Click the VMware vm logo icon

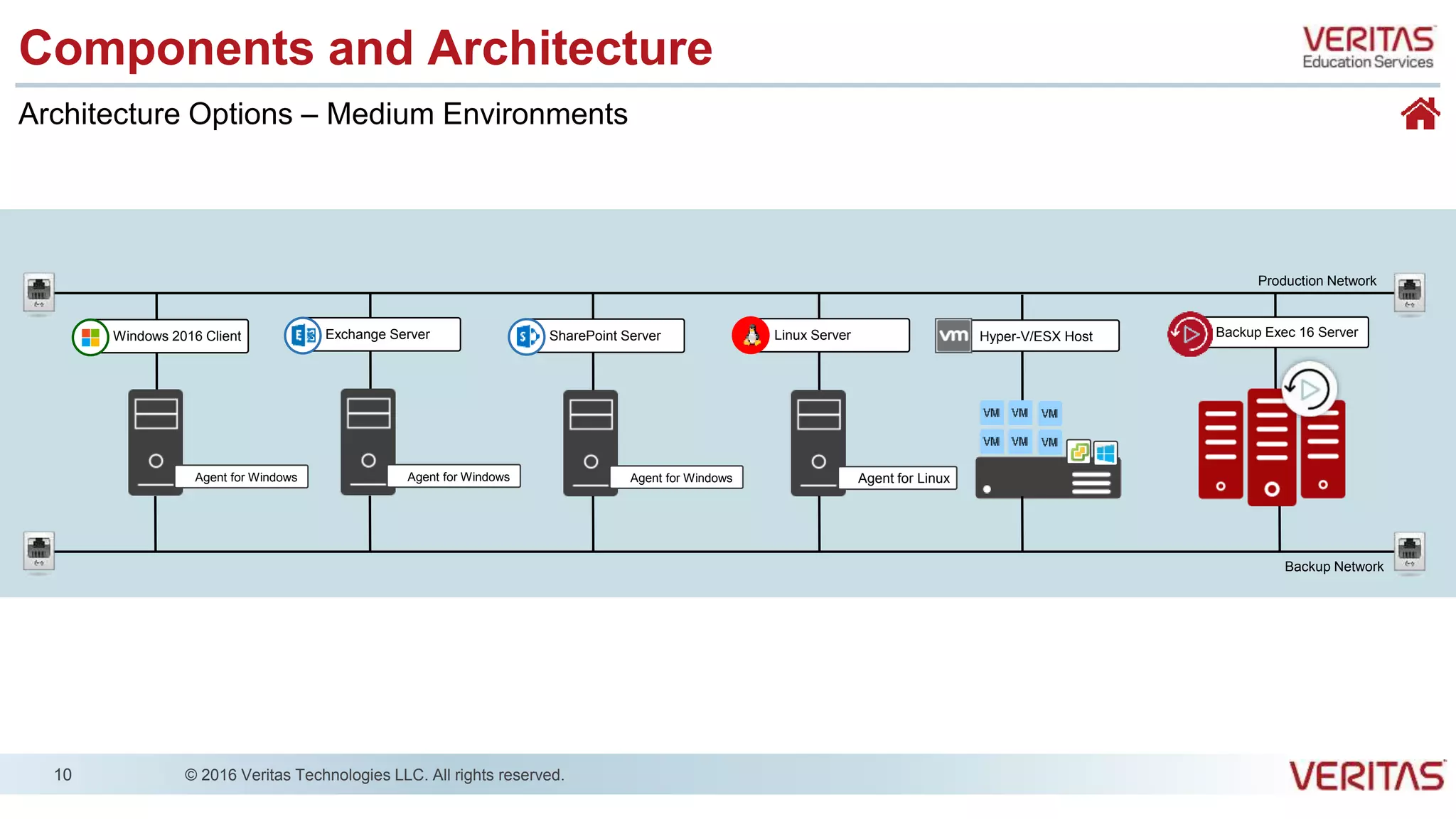coord(953,336)
